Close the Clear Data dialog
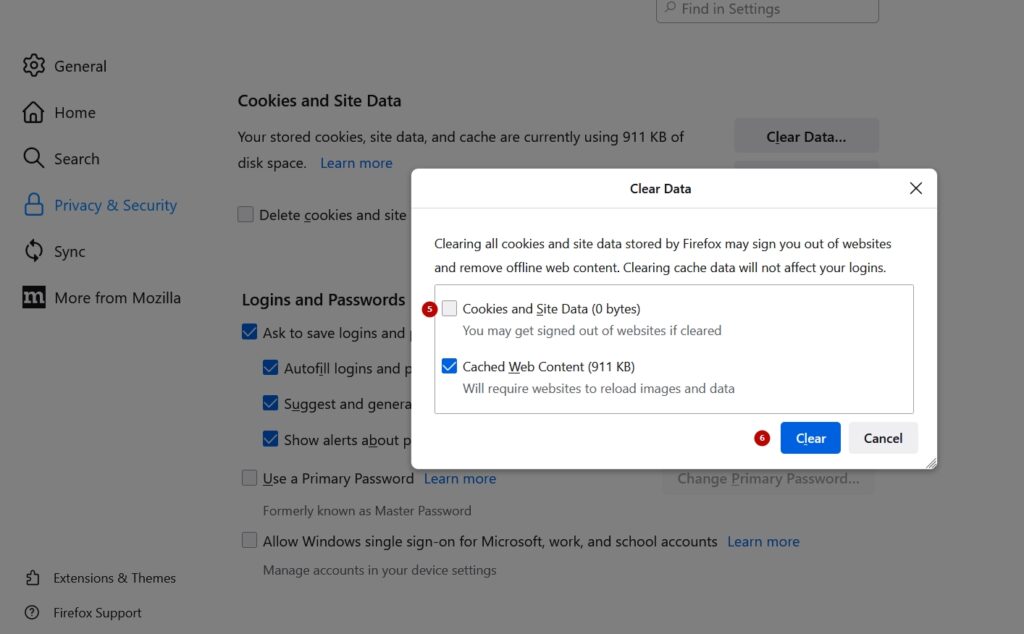Viewport: 1024px width, 634px height. pyautogui.click(x=916, y=188)
